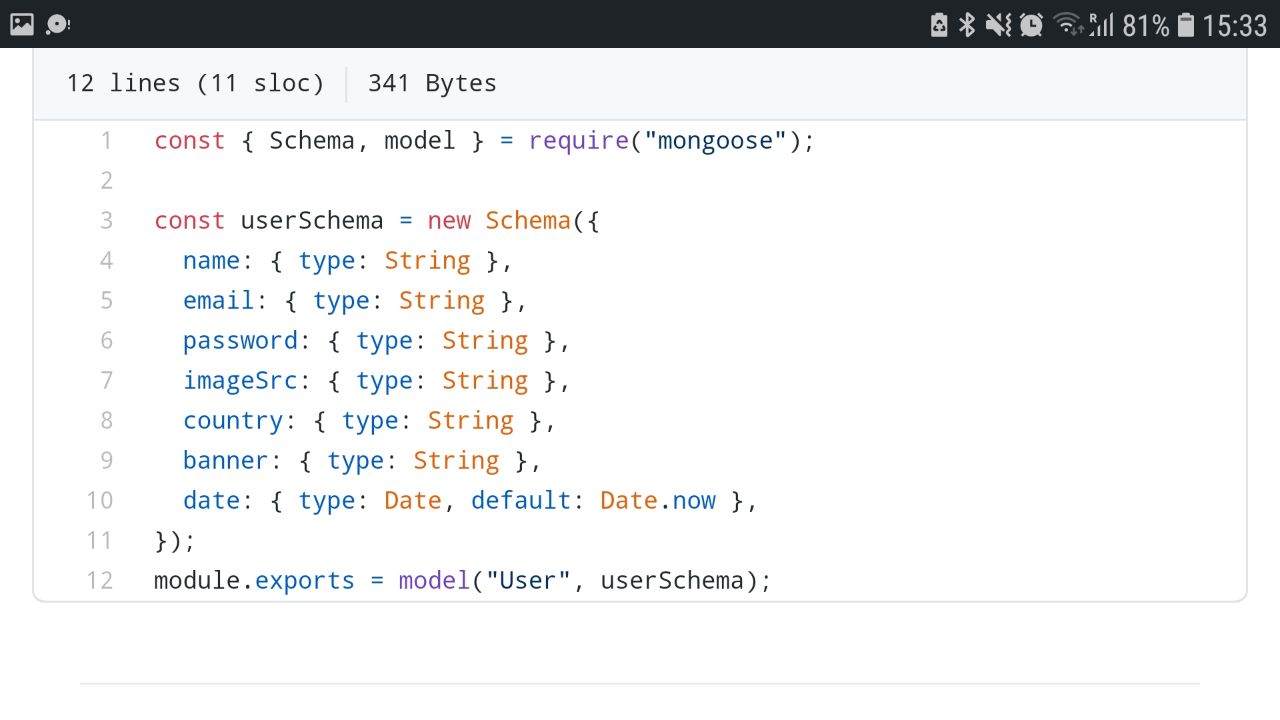This screenshot has width=1280, height=720.
Task: Click the "User" string on line 12
Action: coord(528,581)
